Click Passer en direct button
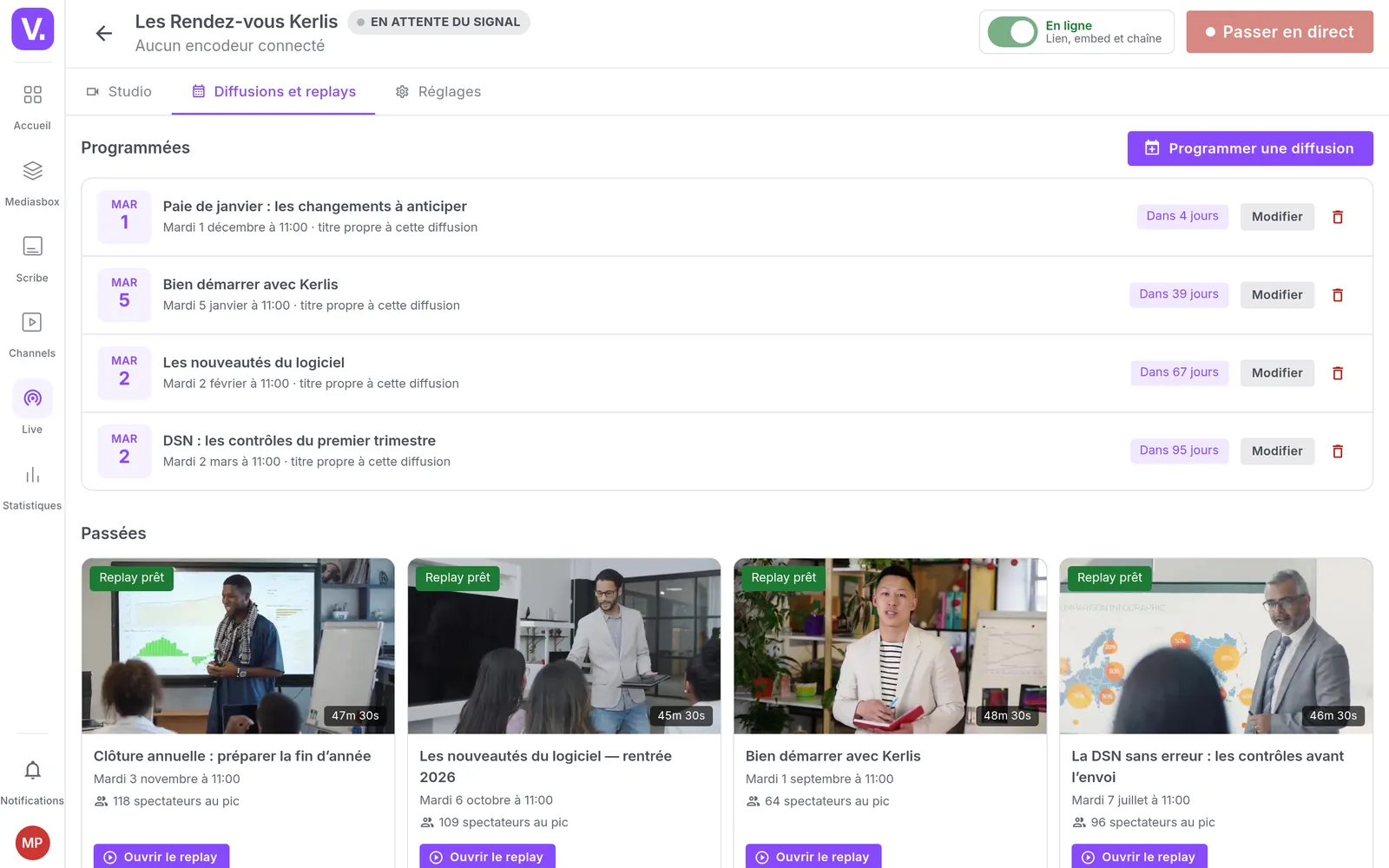This screenshot has height=868, width=1389. point(1280,32)
